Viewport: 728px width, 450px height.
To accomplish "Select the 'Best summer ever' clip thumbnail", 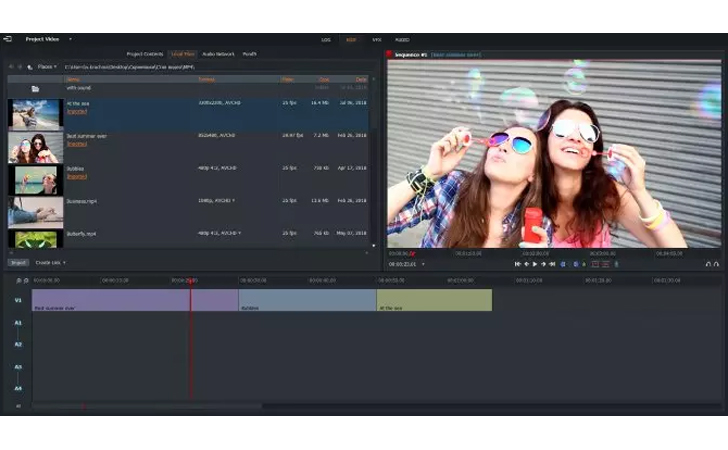I will 35,147.
